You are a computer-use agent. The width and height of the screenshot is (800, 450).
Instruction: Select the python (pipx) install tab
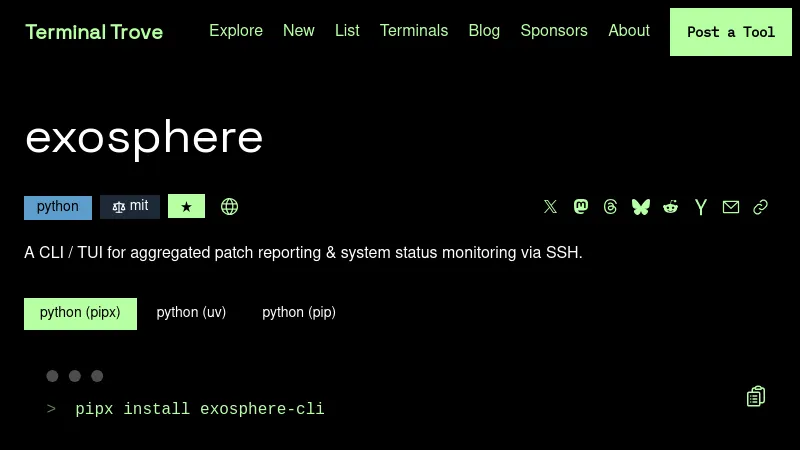(80, 313)
